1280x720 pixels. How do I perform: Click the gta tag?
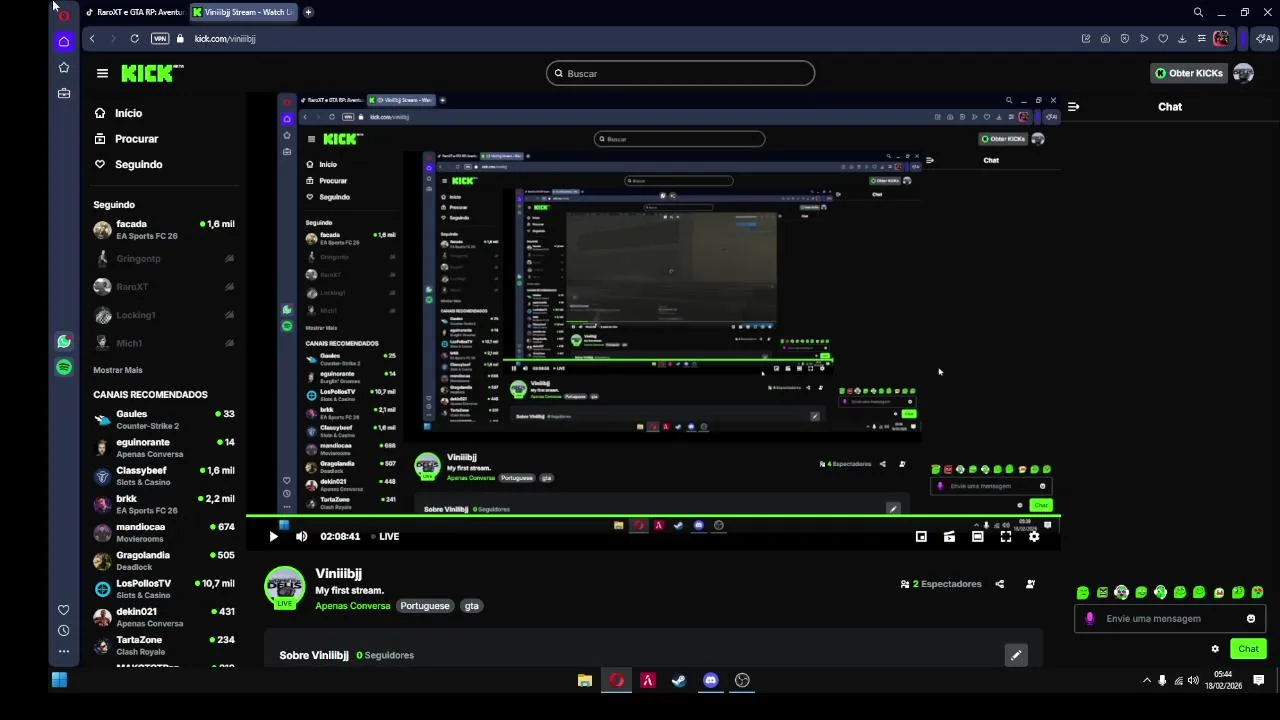tap(471, 606)
